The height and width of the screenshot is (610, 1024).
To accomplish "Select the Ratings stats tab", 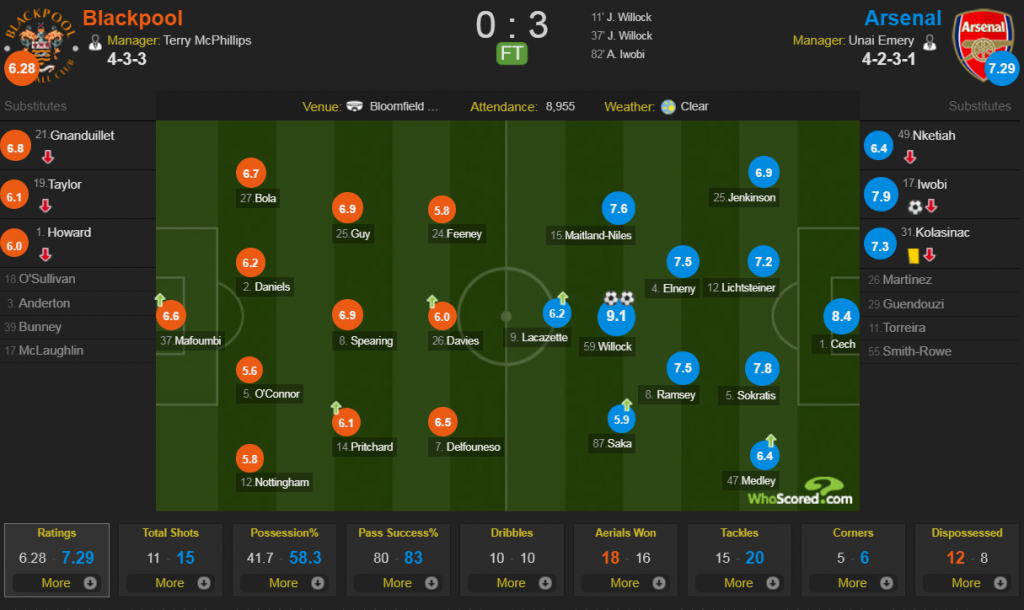I will pyautogui.click(x=57, y=560).
